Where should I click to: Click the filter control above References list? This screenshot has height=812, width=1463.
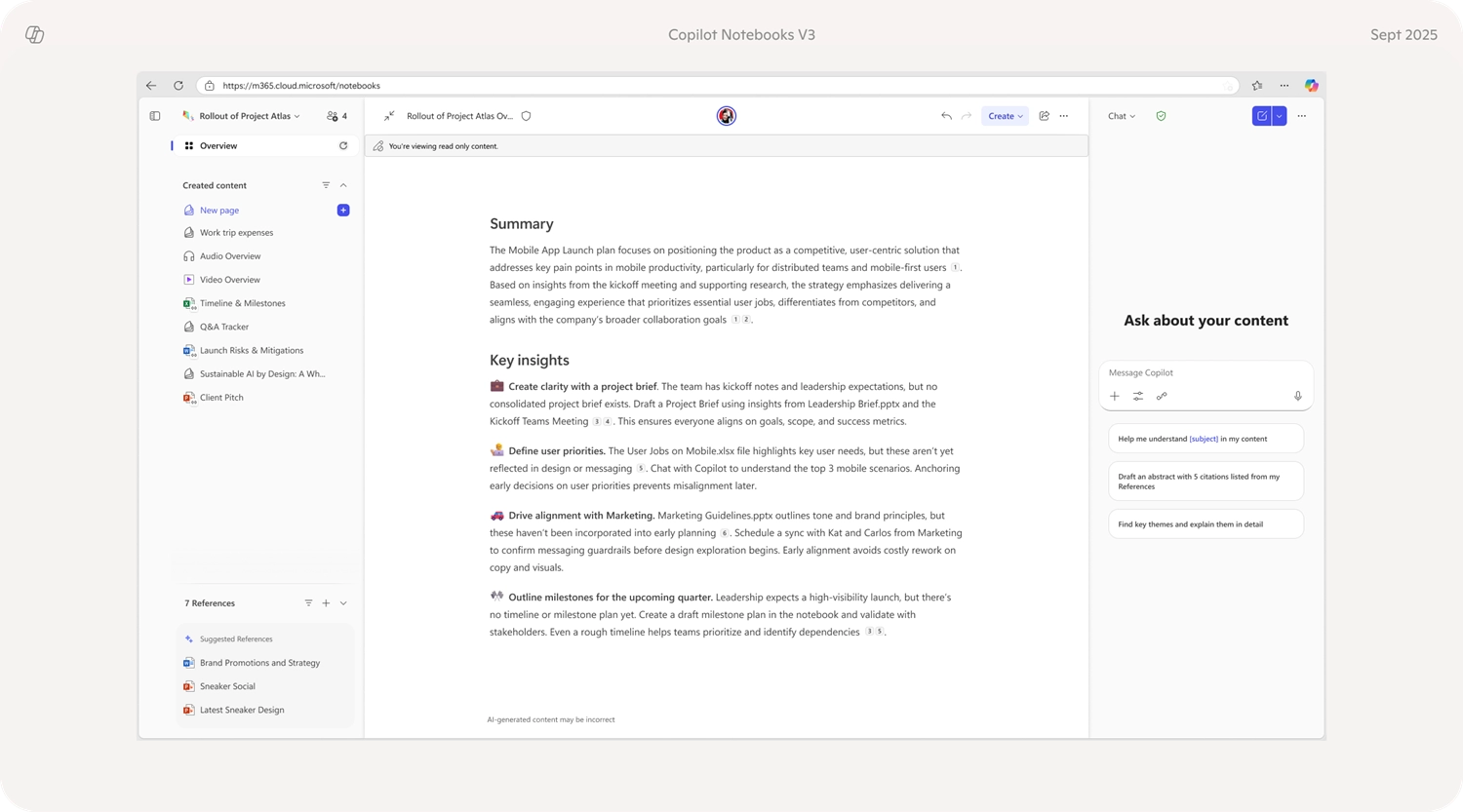[x=308, y=602]
